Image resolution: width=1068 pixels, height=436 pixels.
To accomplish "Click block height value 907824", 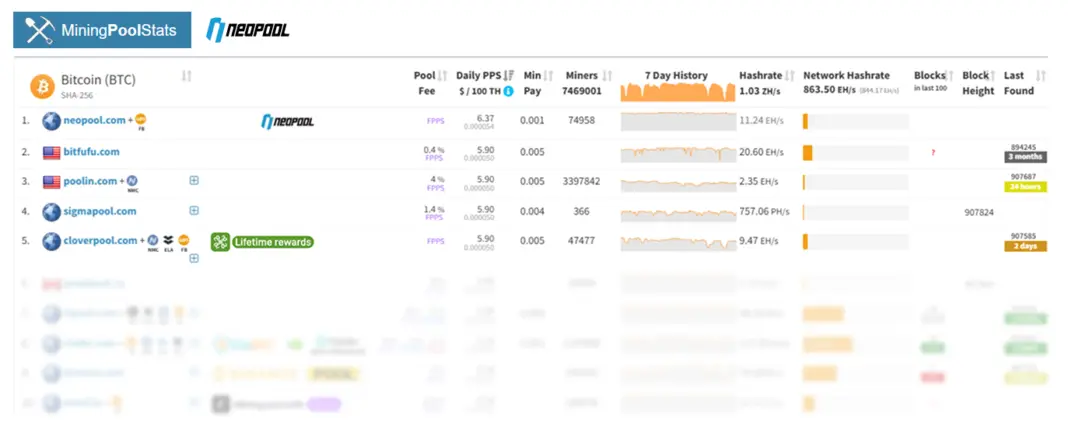I will (x=979, y=213).
